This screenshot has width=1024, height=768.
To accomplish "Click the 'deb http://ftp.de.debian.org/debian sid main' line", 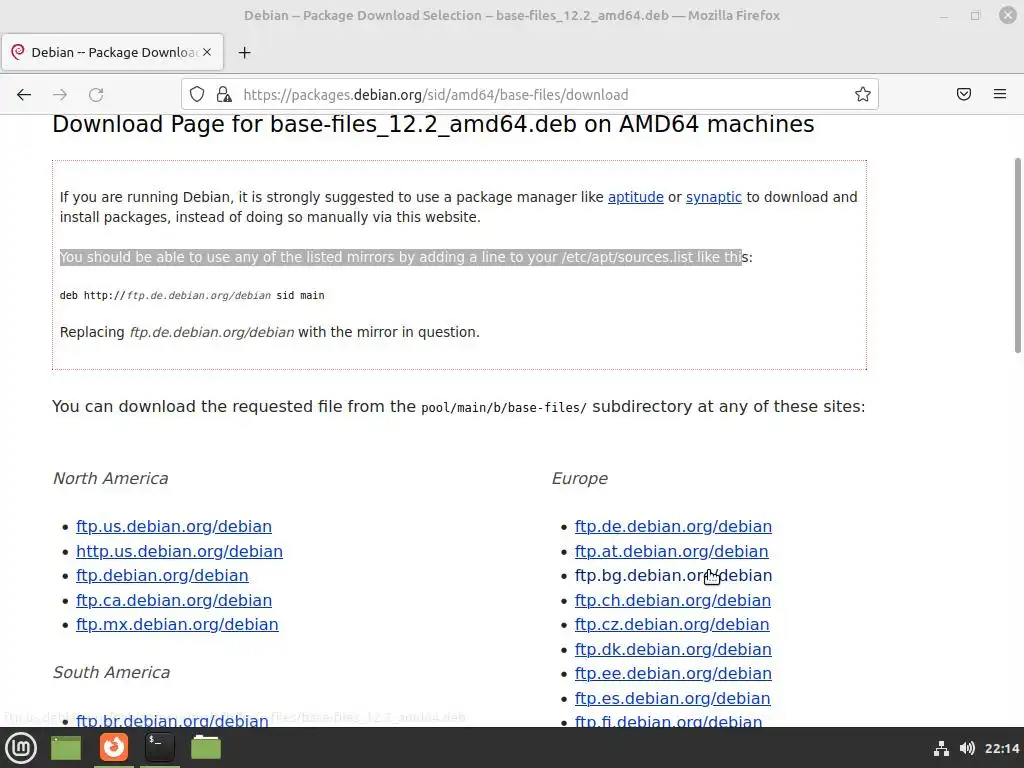I will click(x=192, y=295).
